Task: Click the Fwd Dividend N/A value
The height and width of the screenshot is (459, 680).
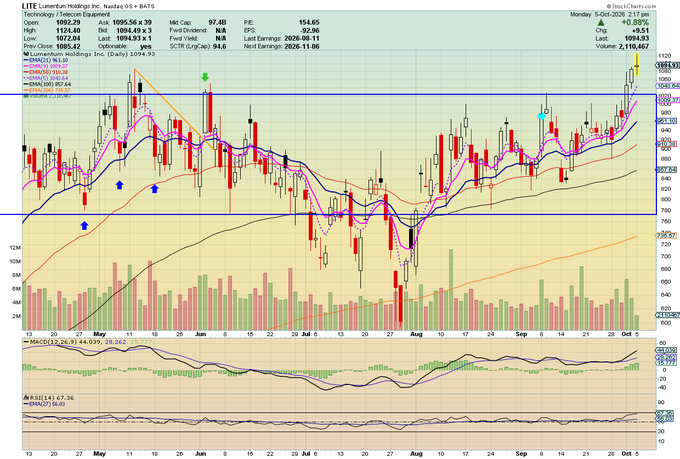Action: (x=221, y=30)
